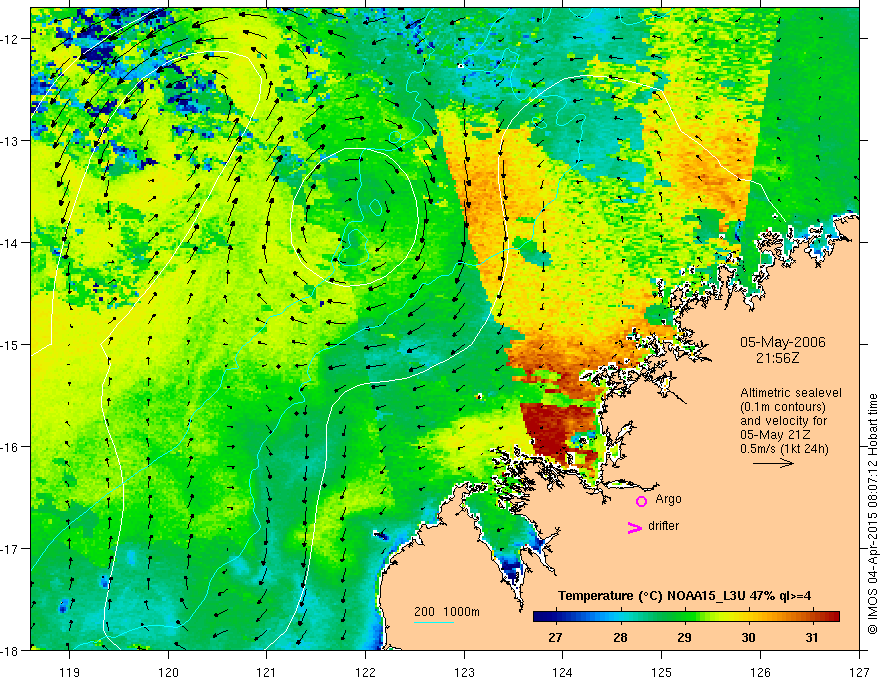Click the 'drifter' legend label
Image resolution: width=880 pixels, height=680 pixels.
coord(663,526)
